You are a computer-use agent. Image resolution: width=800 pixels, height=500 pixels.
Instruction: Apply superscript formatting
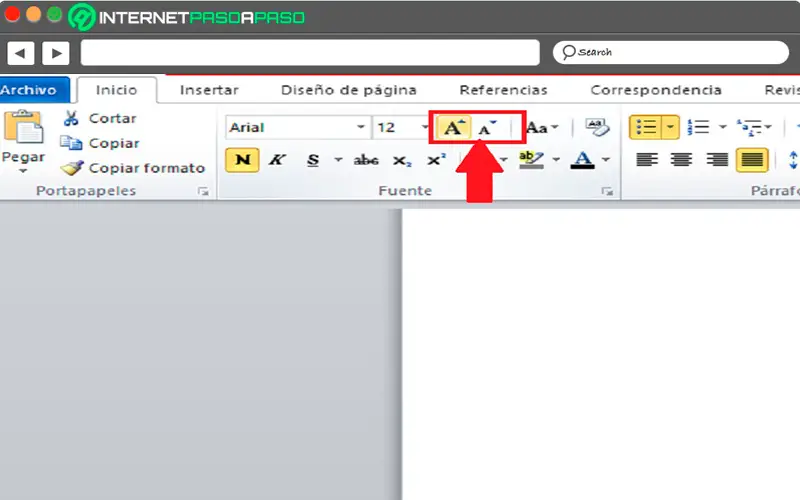coord(436,160)
